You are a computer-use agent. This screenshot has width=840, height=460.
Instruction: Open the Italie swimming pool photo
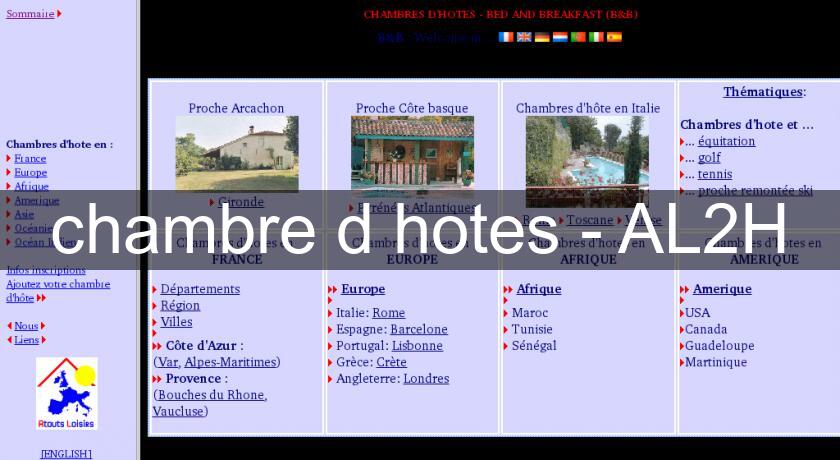pos(588,162)
